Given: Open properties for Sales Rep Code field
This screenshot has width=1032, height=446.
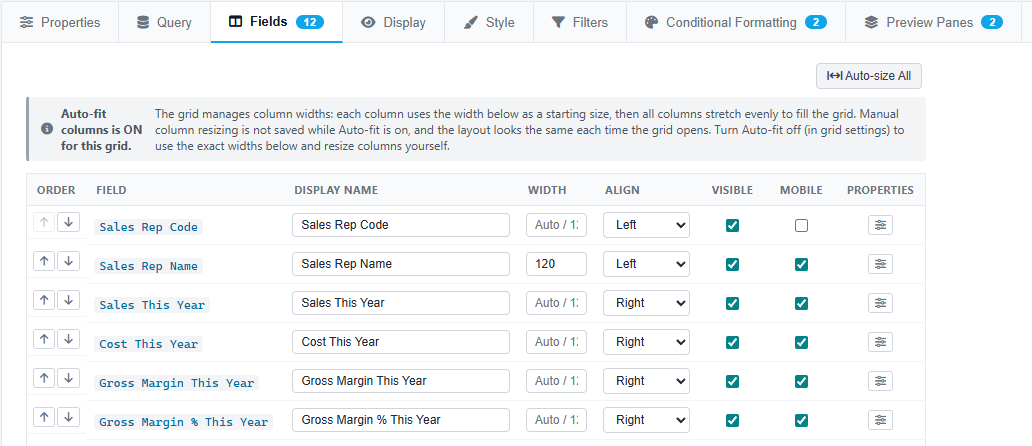Looking at the screenshot, I should tap(880, 225).
